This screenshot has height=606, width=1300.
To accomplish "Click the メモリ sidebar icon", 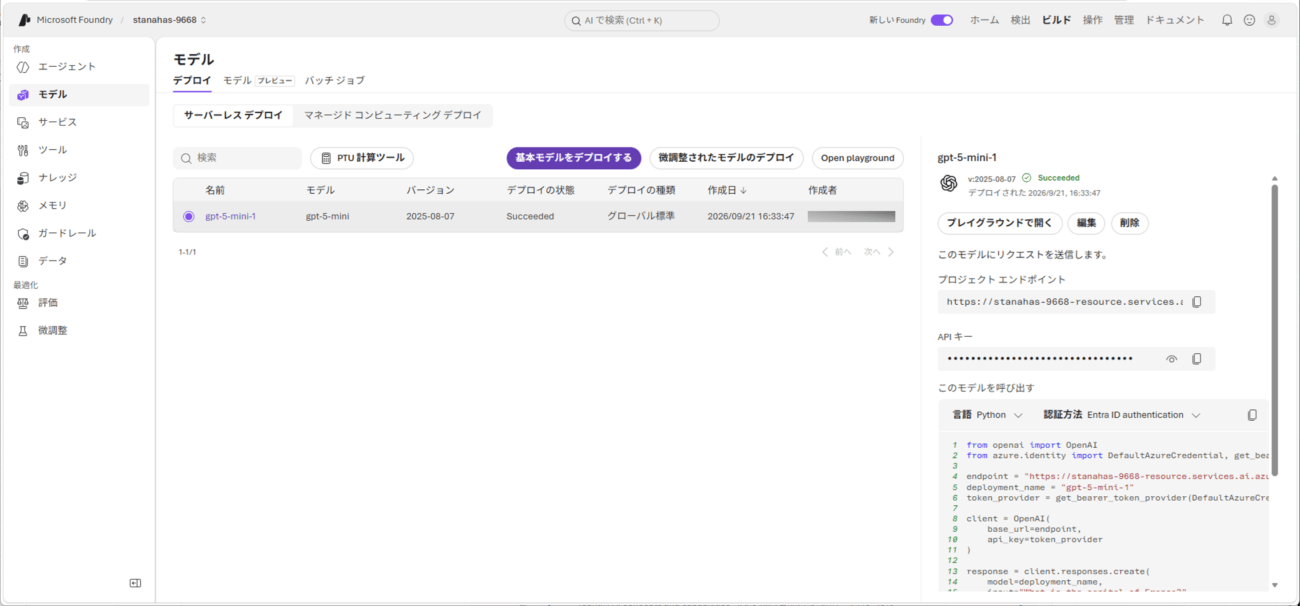I will click(x=23, y=205).
